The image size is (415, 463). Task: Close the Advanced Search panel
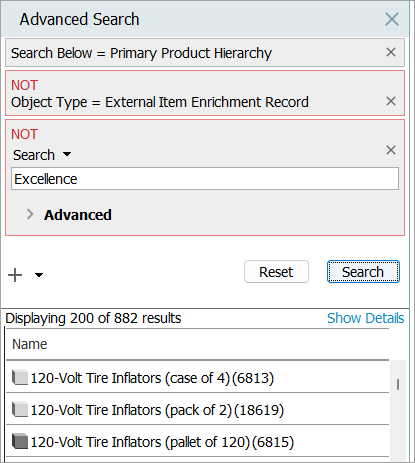point(392,19)
